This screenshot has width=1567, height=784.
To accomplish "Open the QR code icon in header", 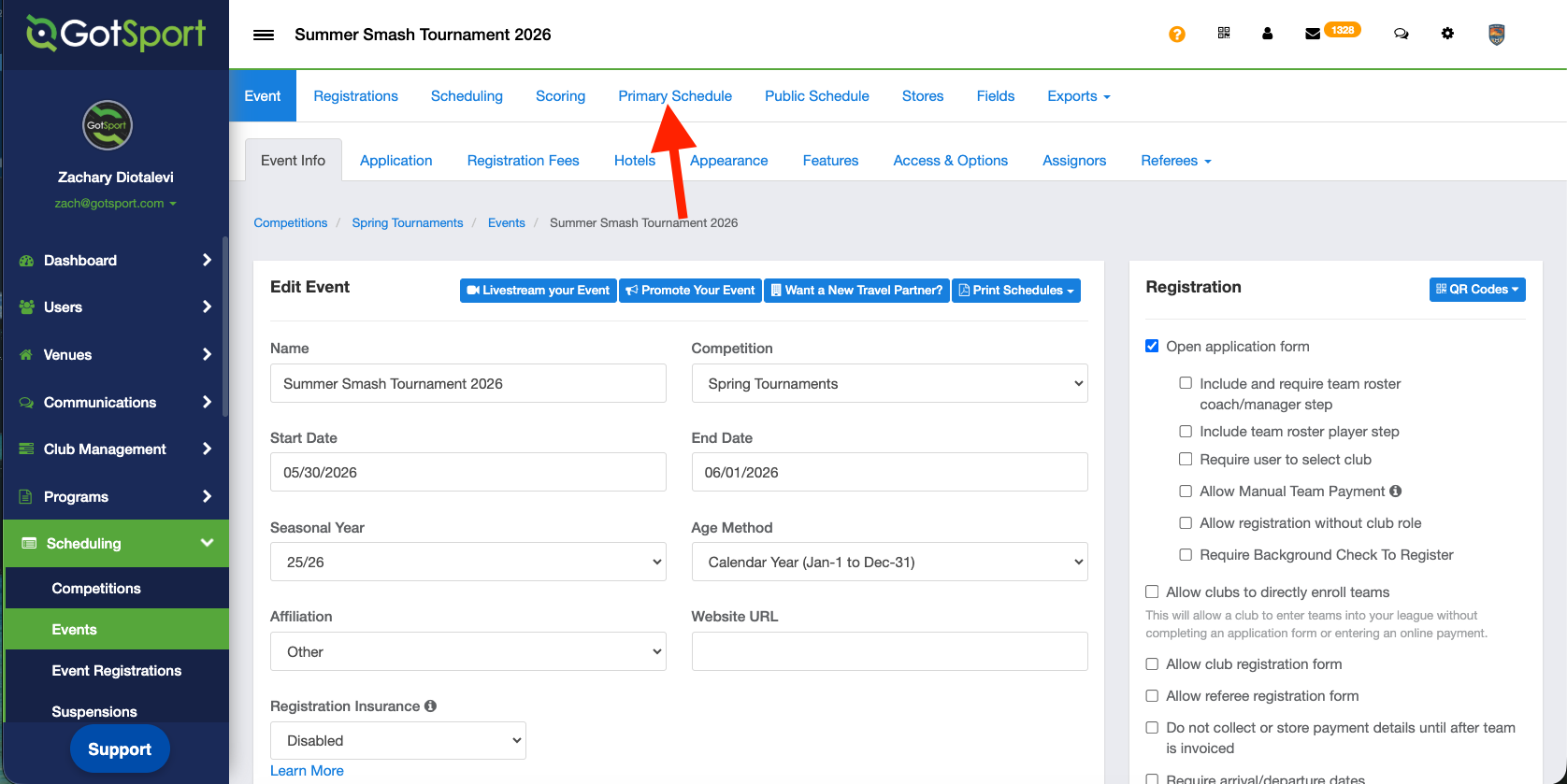I will coord(1224,34).
